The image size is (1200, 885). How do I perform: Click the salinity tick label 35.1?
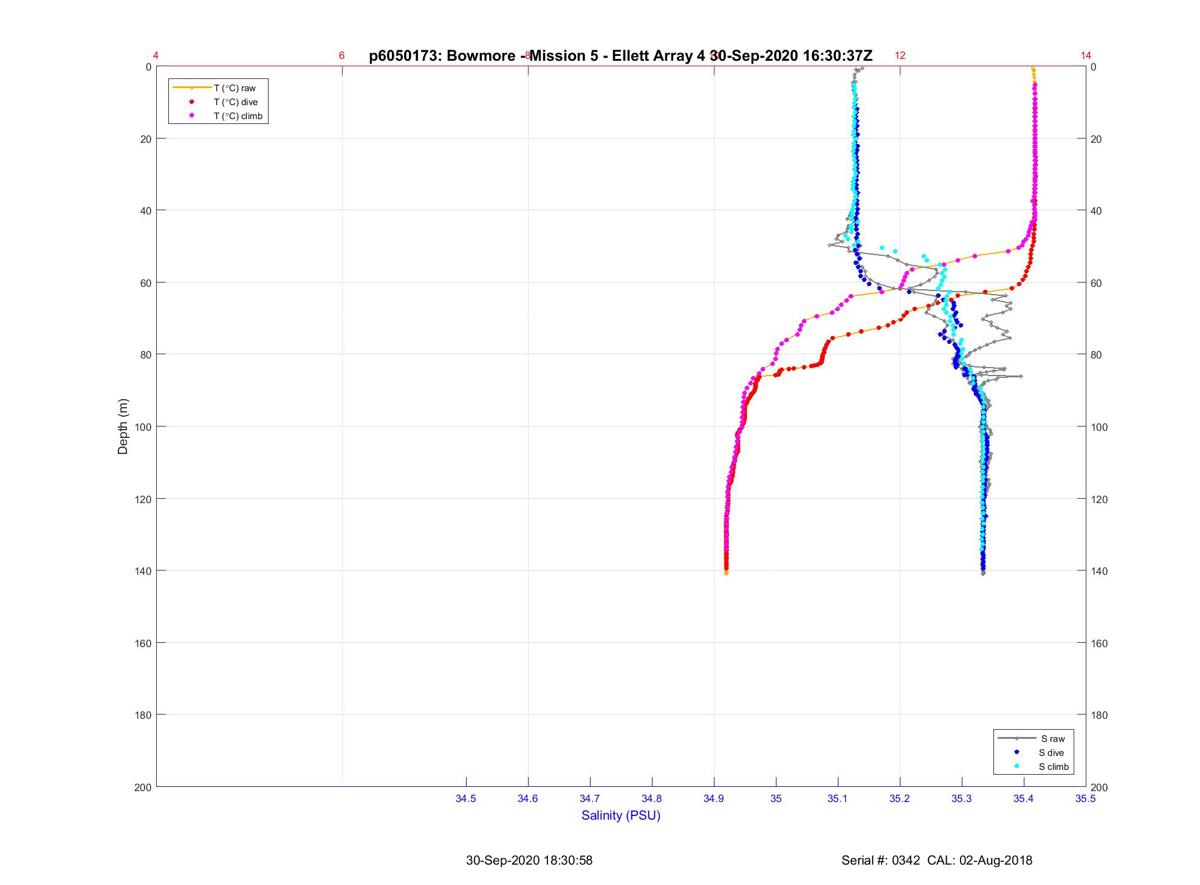838,799
